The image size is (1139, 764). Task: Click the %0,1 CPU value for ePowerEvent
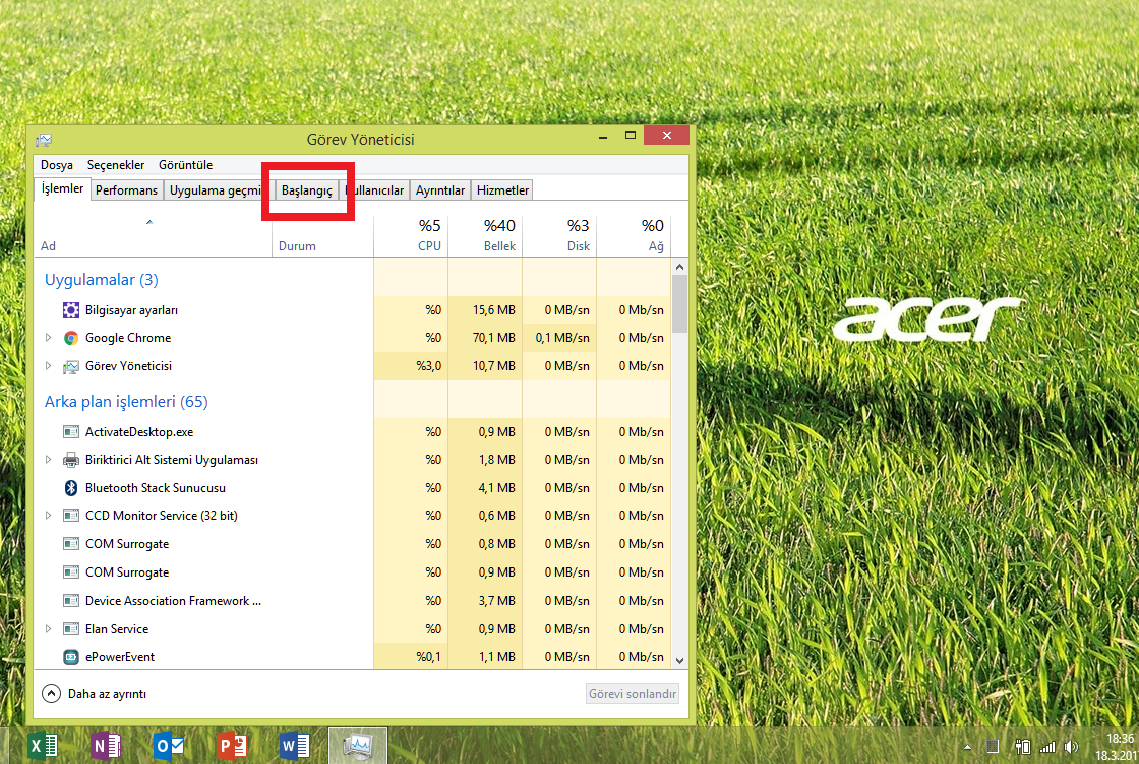429,657
